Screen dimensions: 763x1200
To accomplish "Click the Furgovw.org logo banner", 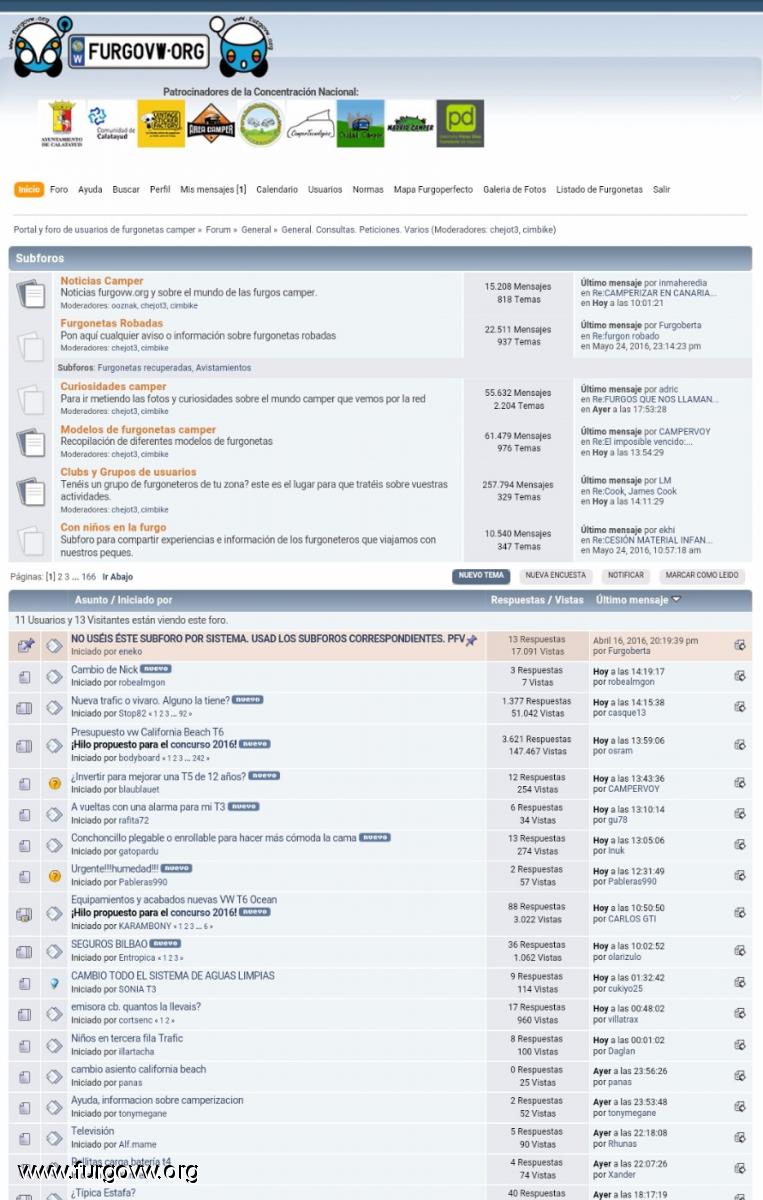I will coord(140,46).
